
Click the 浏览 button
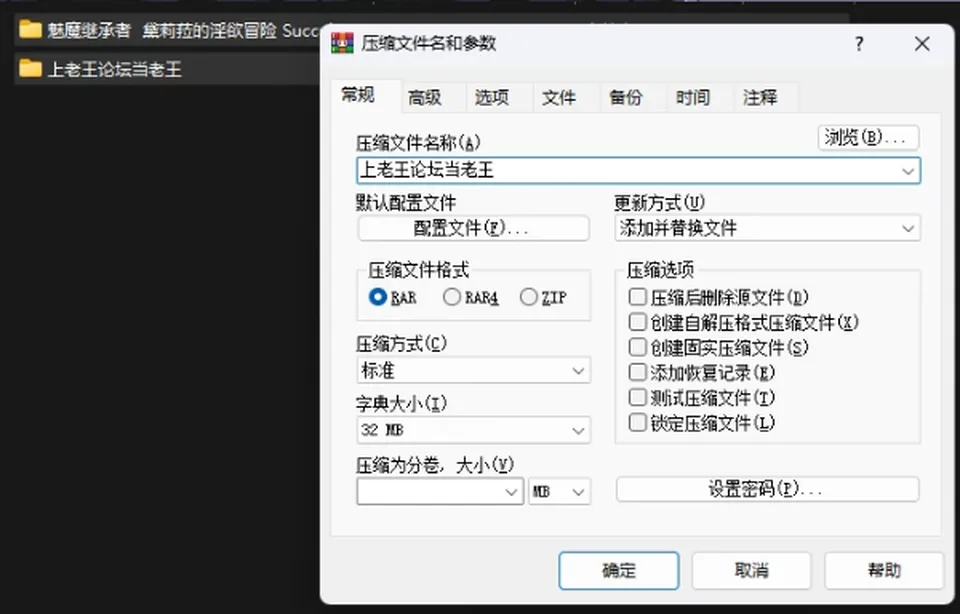pos(868,138)
